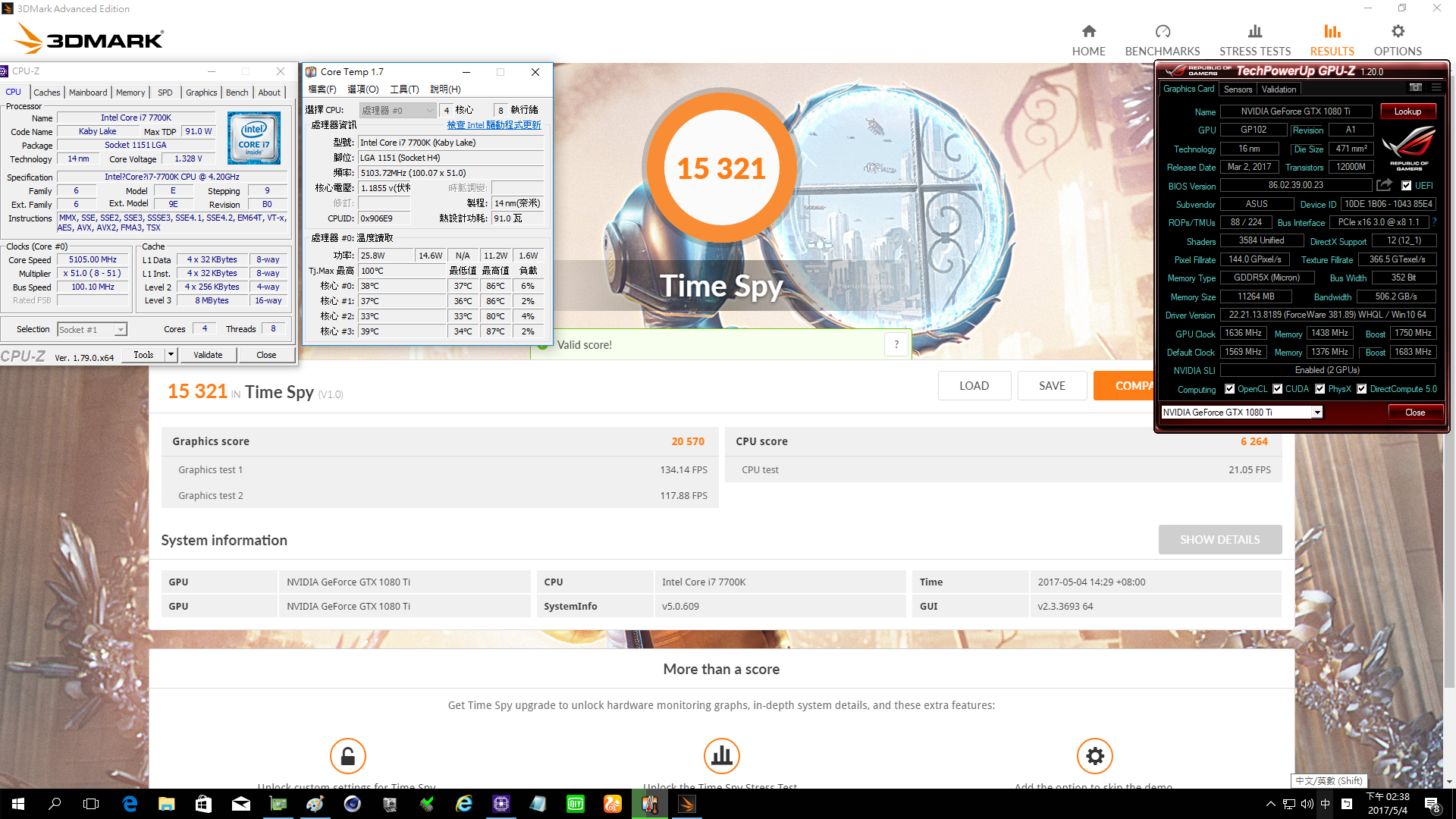
Task: Open the Mail app taskbar icon
Action: [241, 804]
